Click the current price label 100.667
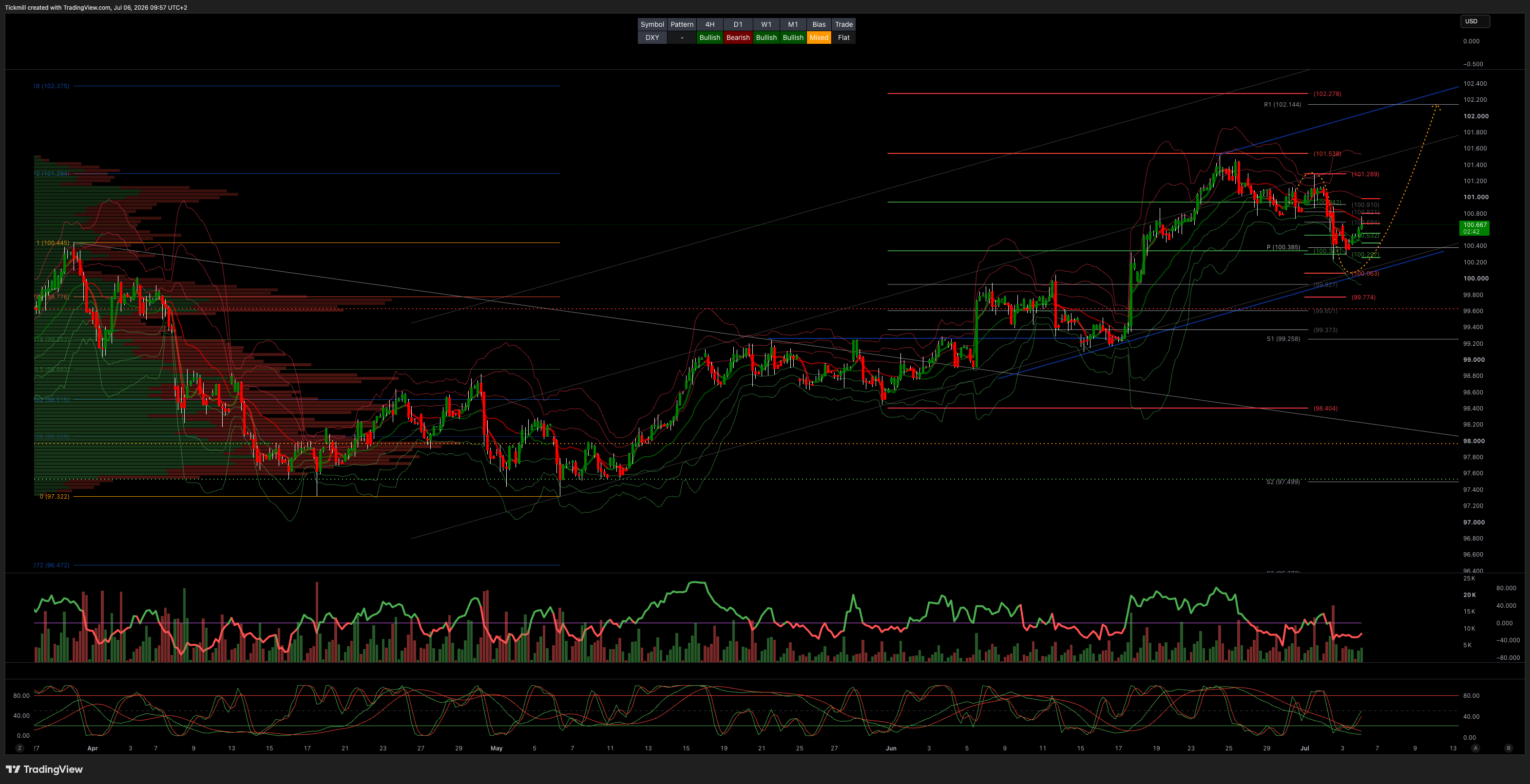 click(1474, 228)
